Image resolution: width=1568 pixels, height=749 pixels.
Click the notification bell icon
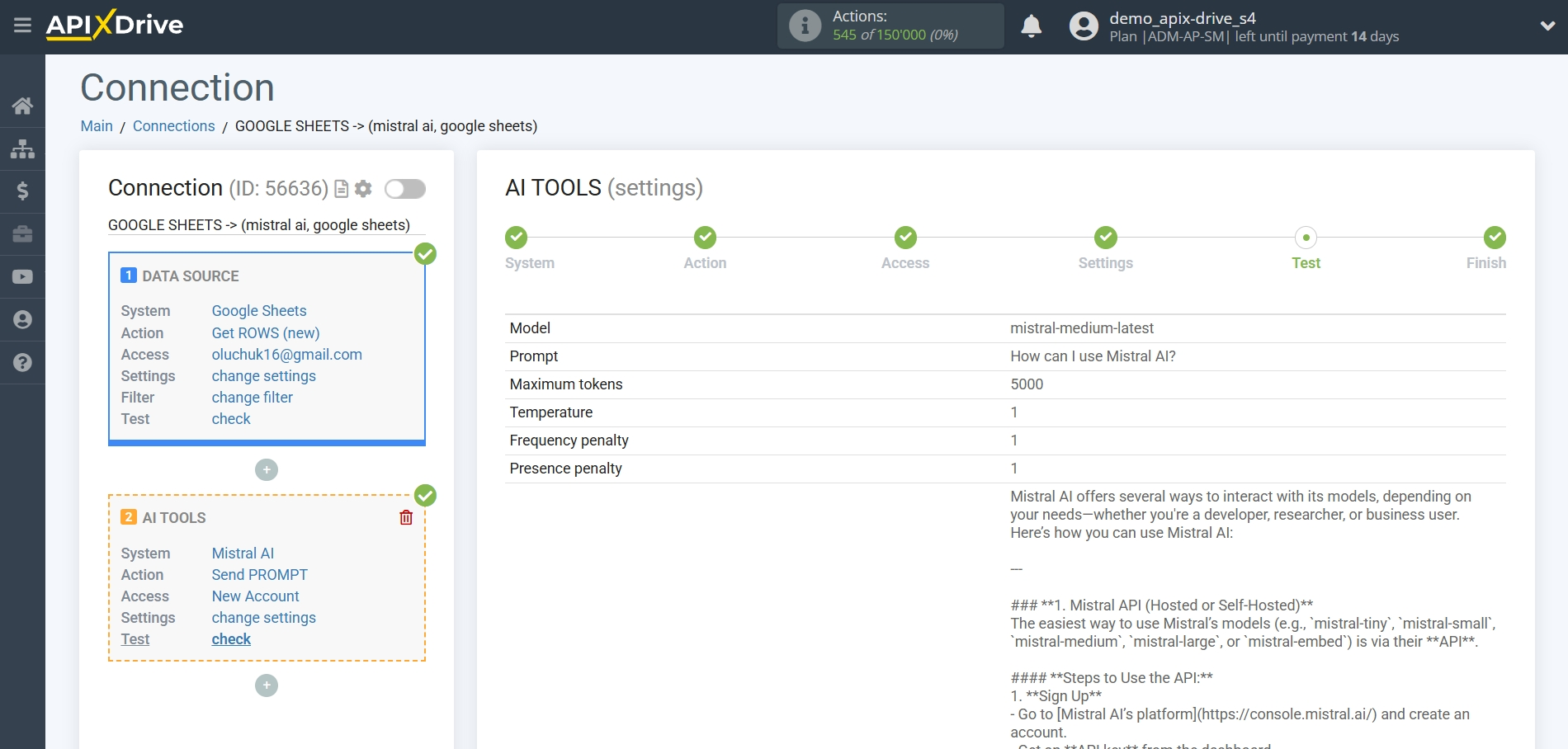pos(1031,26)
